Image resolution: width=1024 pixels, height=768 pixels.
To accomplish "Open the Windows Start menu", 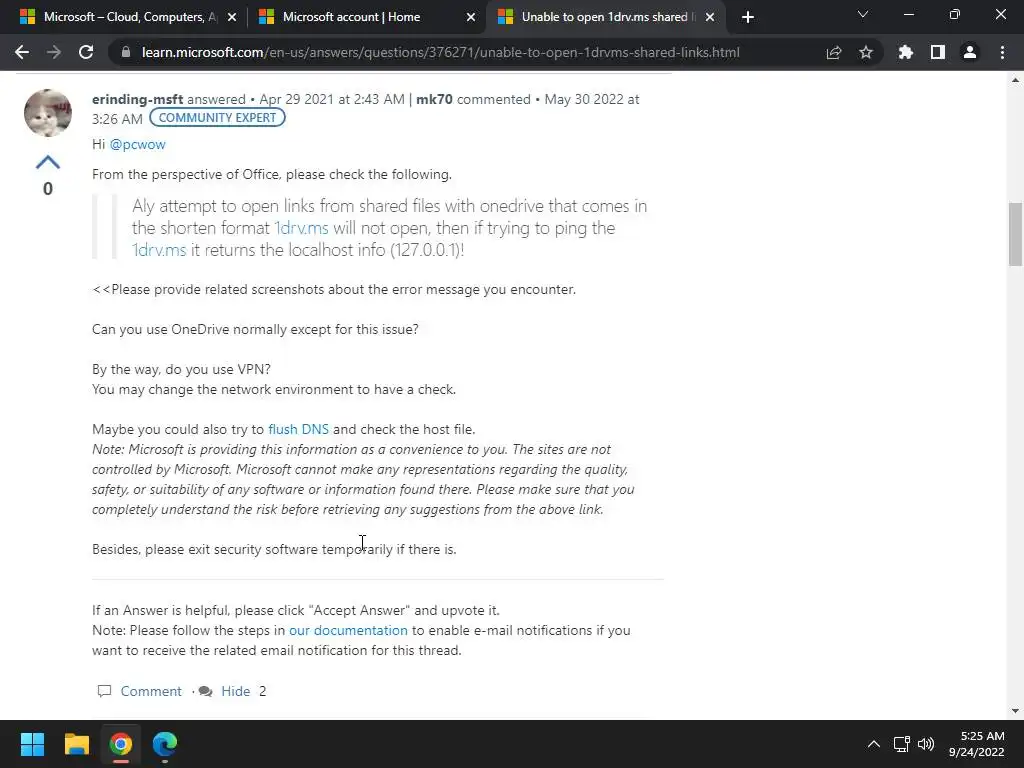I will pos(32,744).
